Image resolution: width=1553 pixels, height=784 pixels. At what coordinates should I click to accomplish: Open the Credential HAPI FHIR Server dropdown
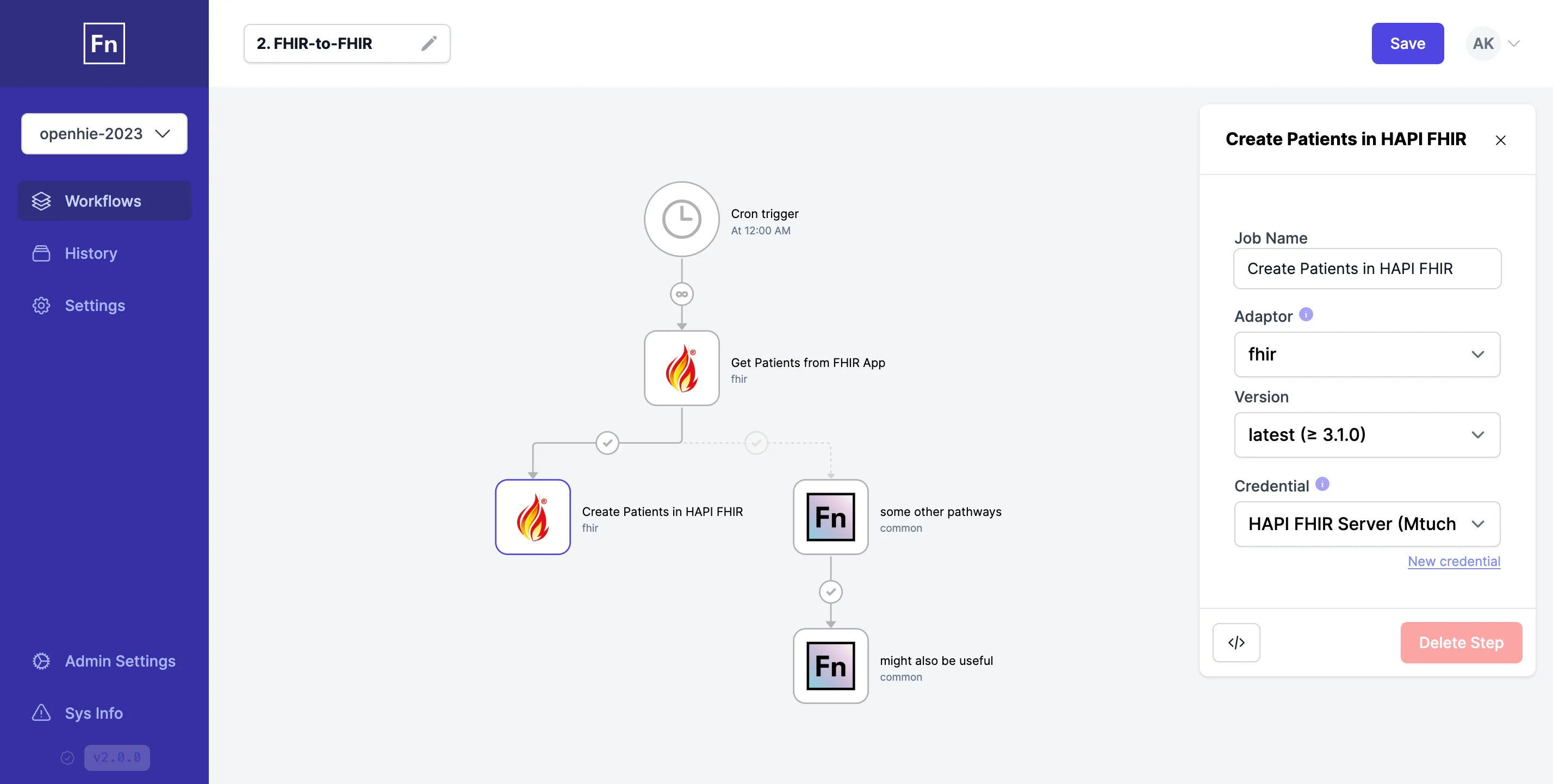(x=1366, y=524)
